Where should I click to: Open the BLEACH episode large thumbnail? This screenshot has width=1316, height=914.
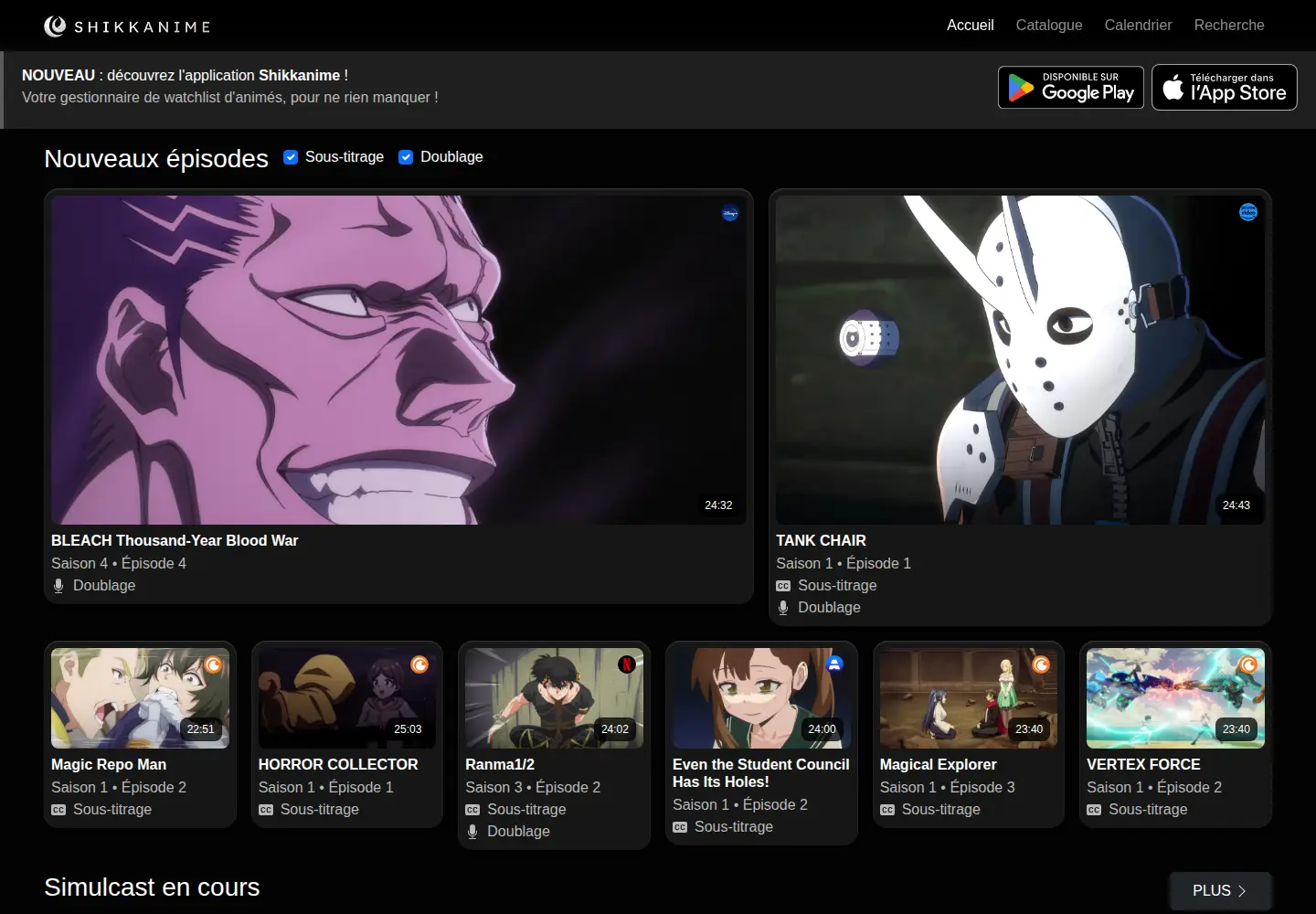(398, 360)
